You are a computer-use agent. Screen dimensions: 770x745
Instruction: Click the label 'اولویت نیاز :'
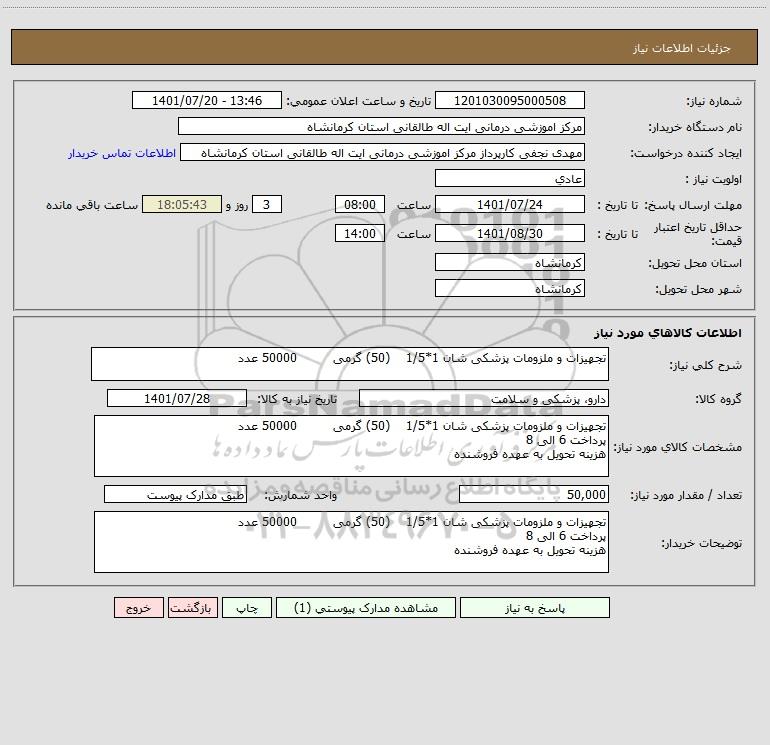coord(714,180)
